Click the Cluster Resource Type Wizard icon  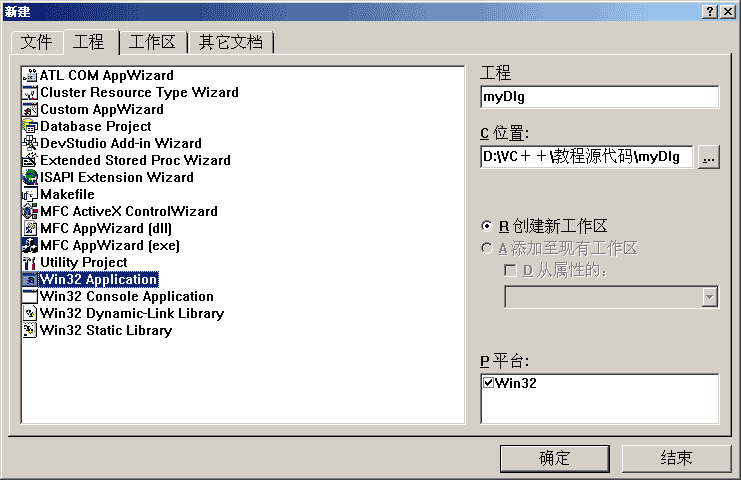(x=30, y=93)
